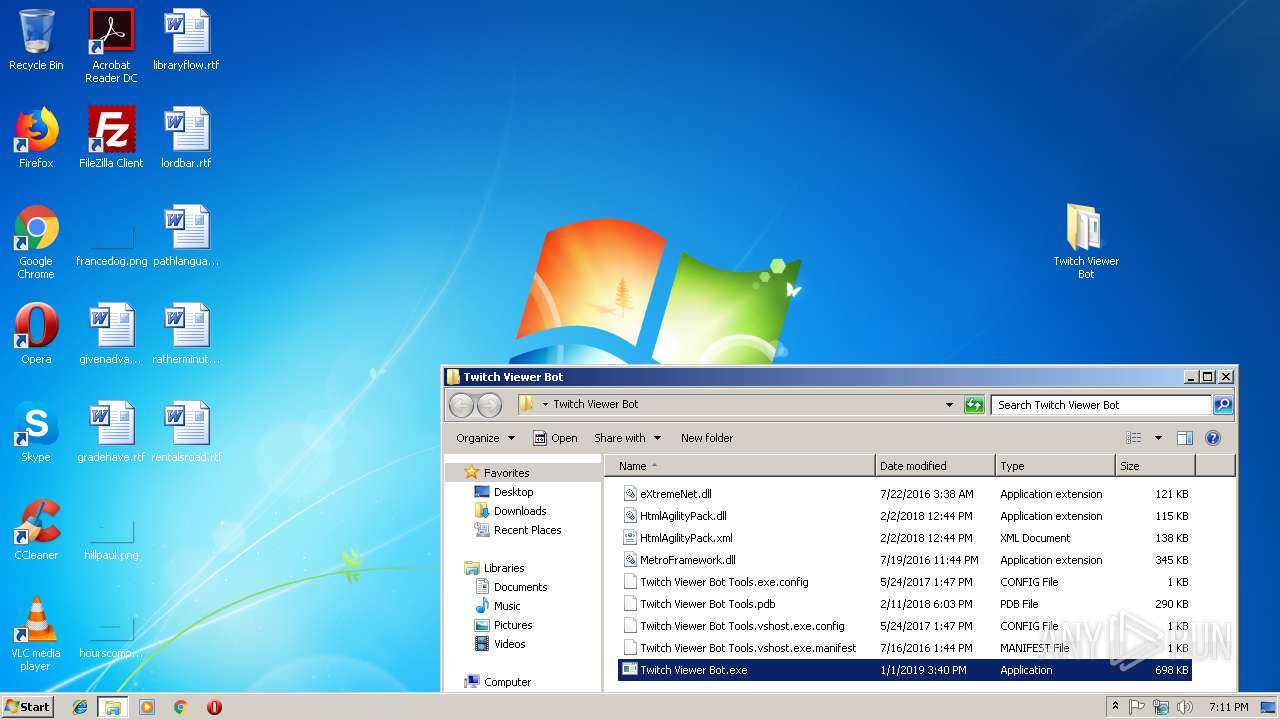Select Computer in the navigation pane
1280x720 pixels.
pos(498,682)
